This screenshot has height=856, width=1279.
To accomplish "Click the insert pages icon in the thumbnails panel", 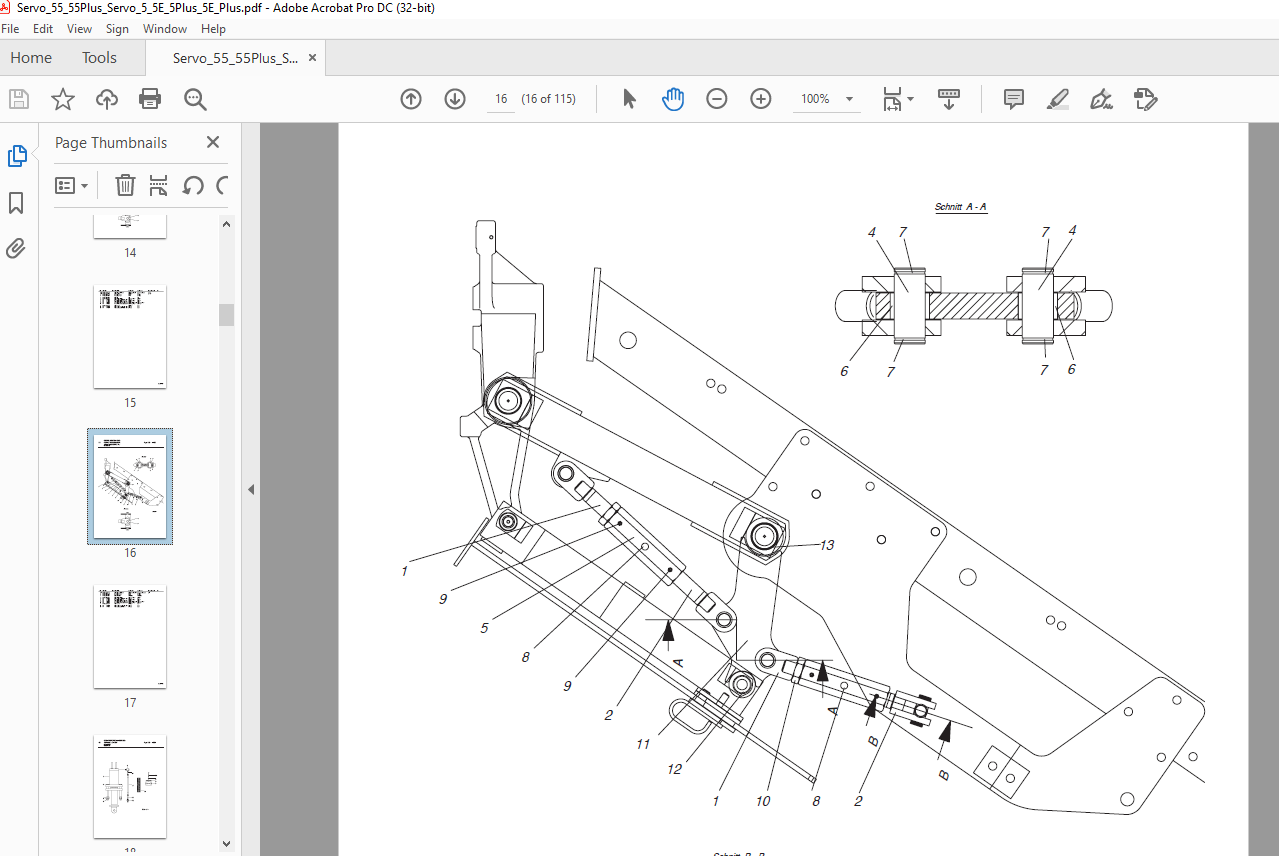I will [x=158, y=185].
